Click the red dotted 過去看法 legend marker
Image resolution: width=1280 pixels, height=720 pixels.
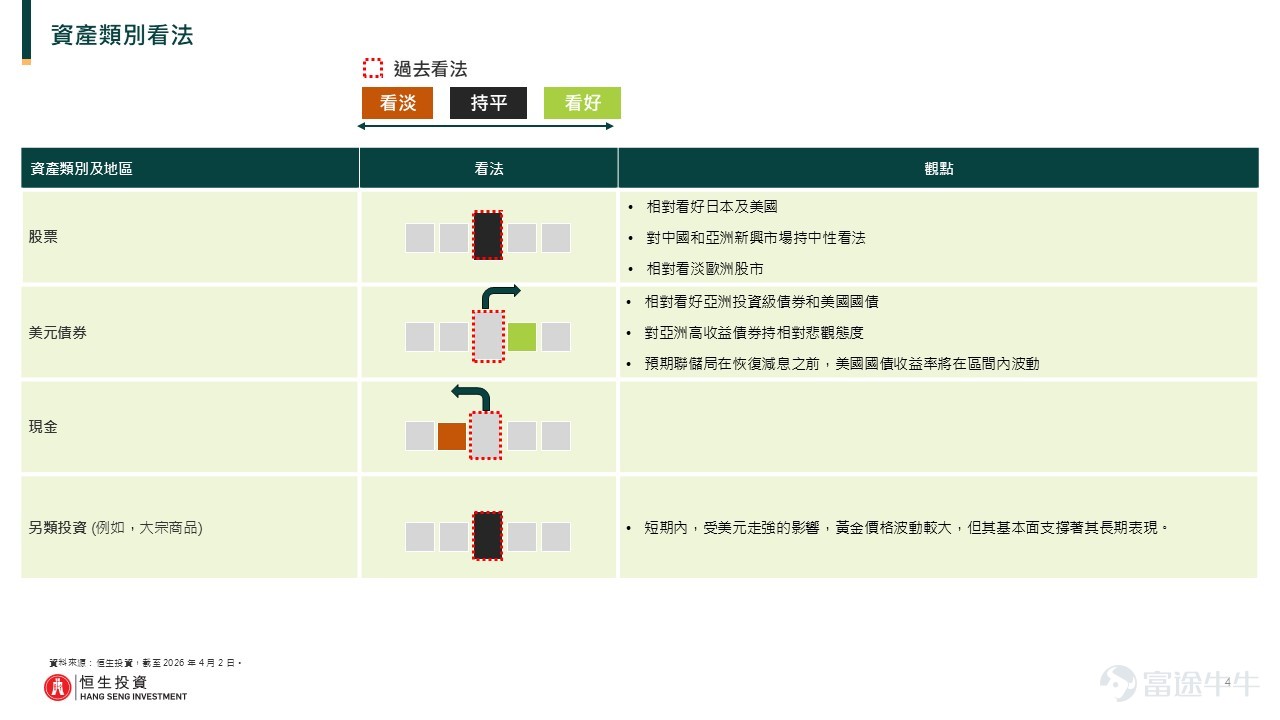point(372,69)
